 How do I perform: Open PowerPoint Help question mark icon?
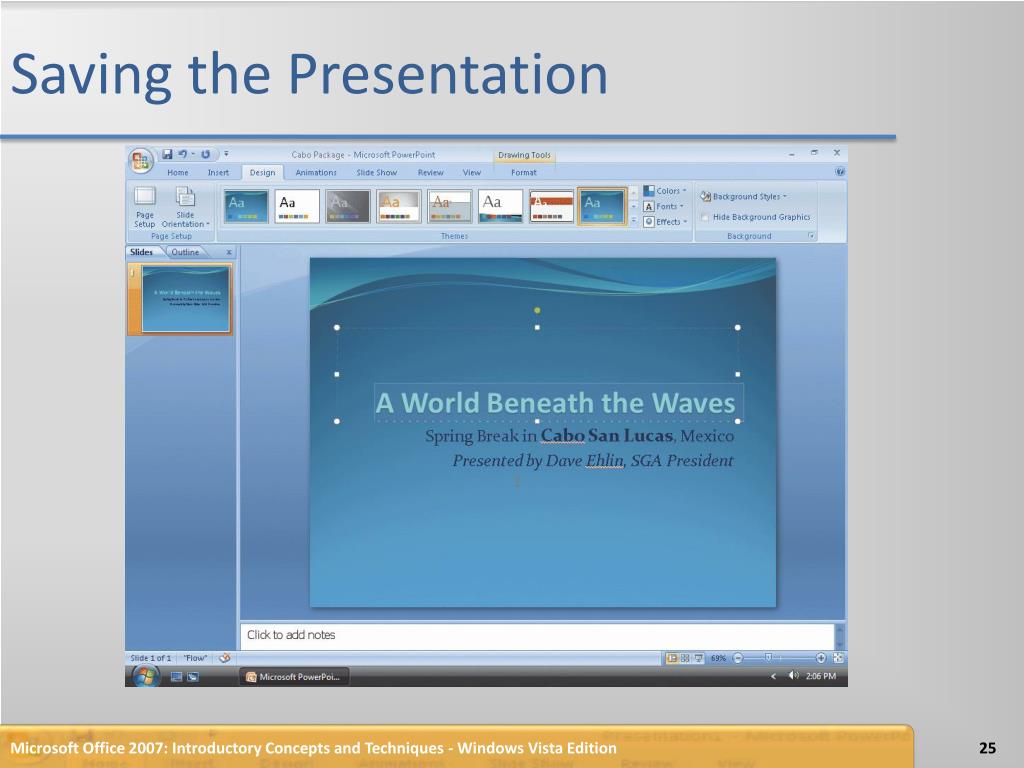coord(840,172)
